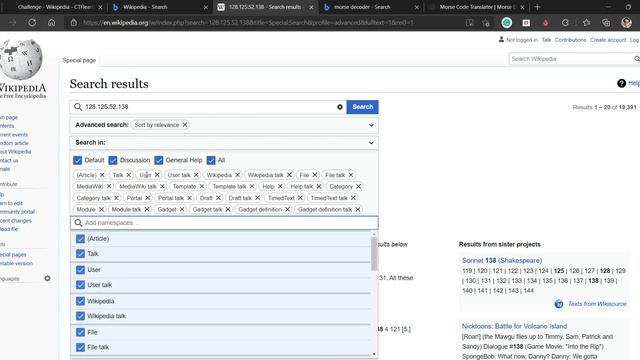Switch to the Morse Code Translator tab
Screen dimensions: 640x360
(477, 7)
